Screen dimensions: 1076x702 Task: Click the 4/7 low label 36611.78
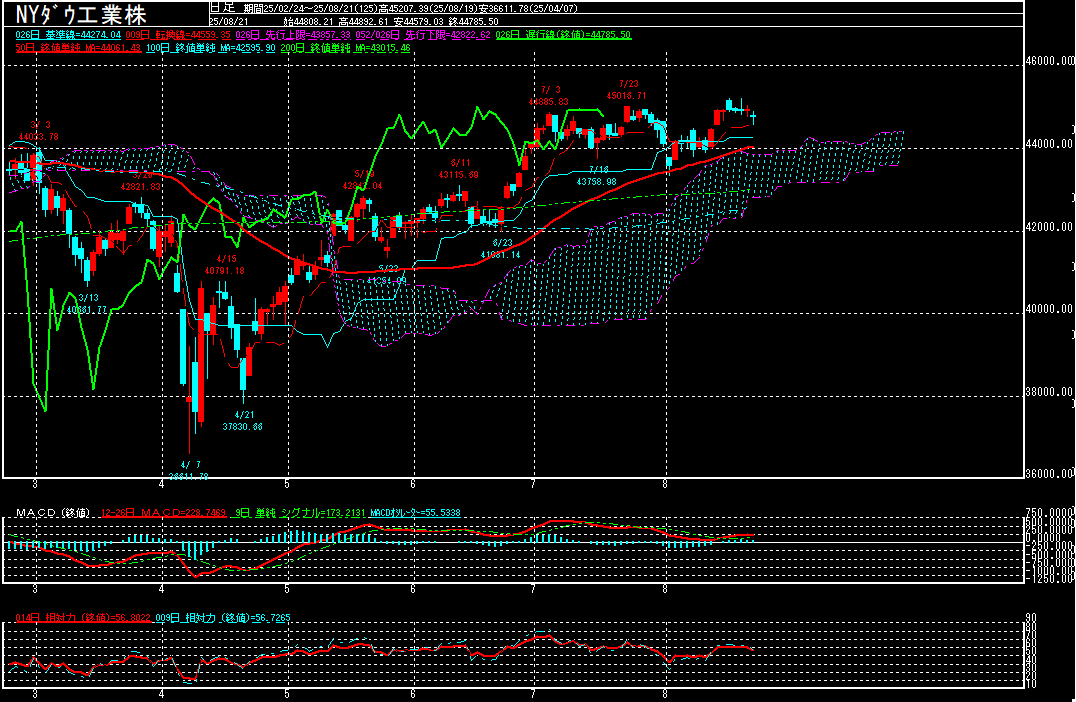pyautogui.click(x=189, y=476)
